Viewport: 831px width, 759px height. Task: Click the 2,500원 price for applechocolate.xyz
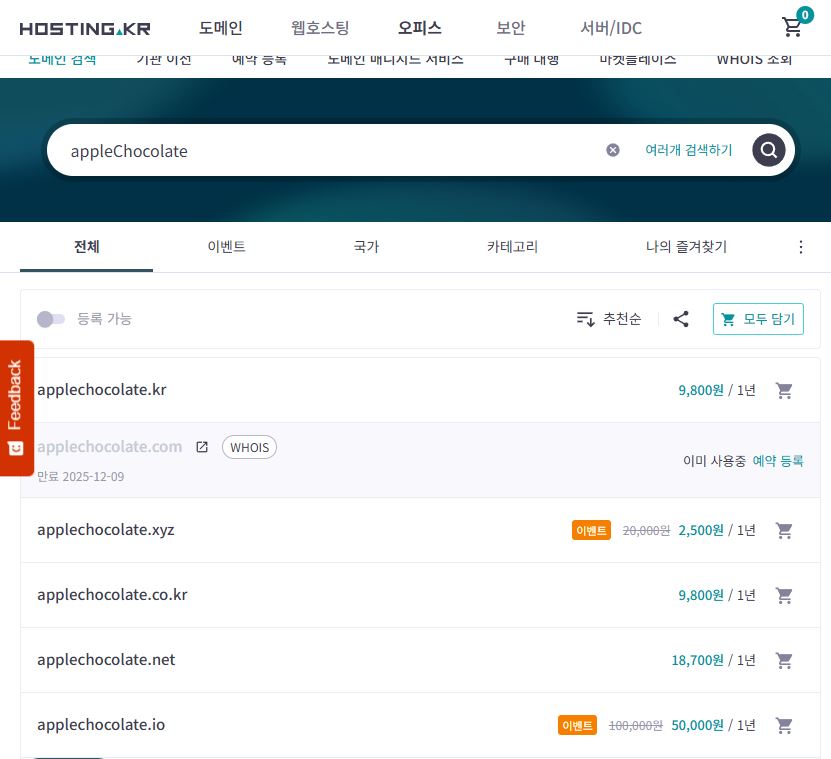point(701,530)
